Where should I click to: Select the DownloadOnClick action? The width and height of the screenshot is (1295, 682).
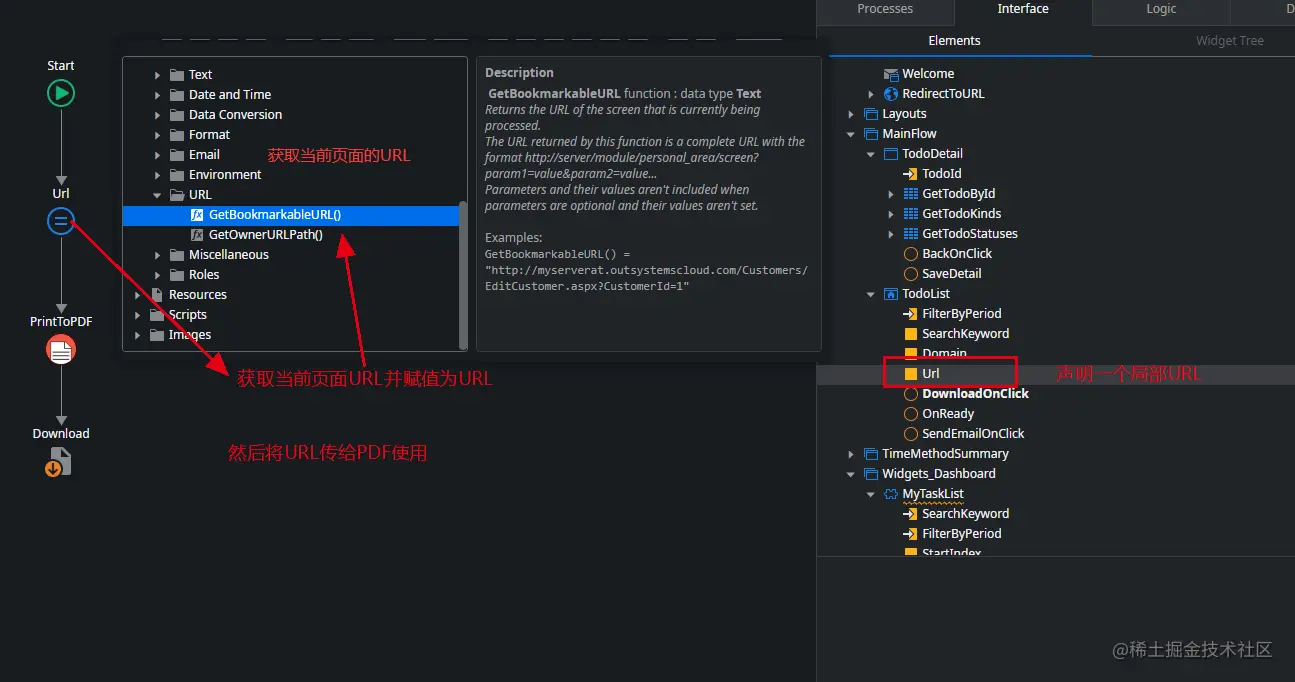(x=975, y=394)
